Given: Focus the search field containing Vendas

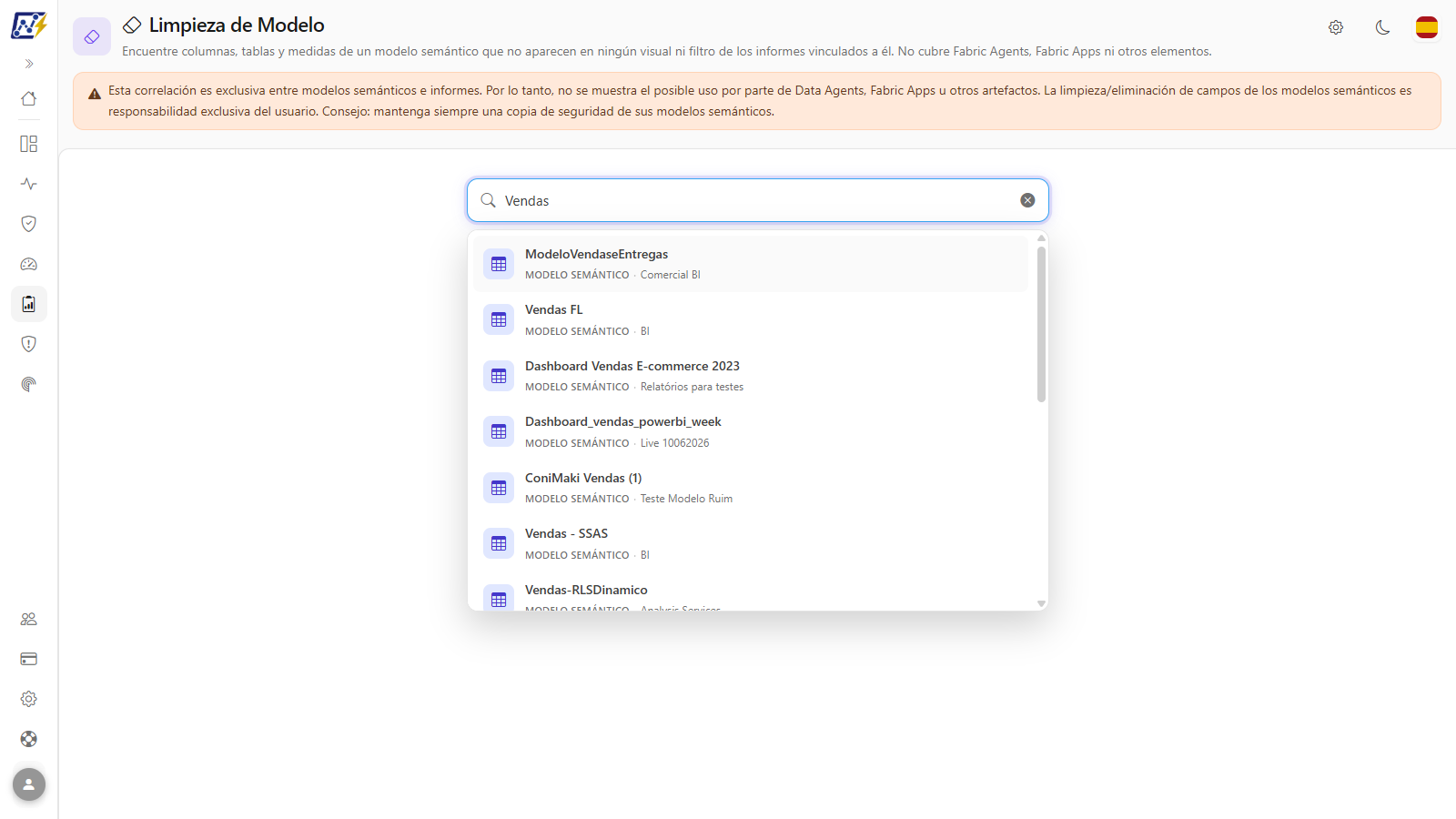Looking at the screenshot, I should 758,200.
